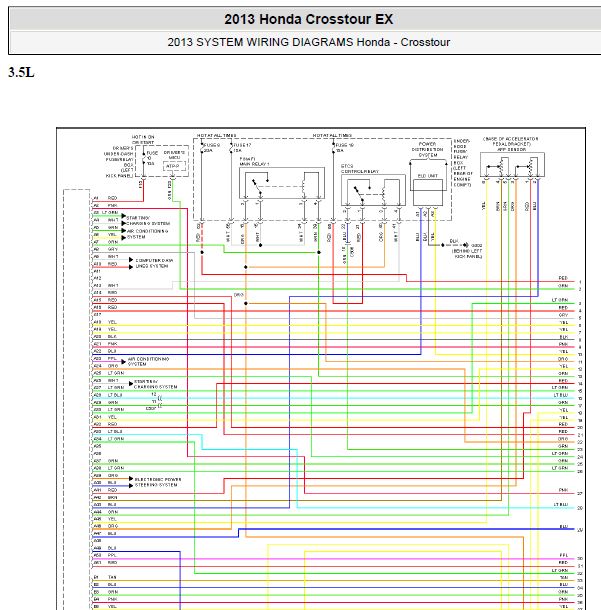Click the arrowhead on pin A30 BLU wire
The height and width of the screenshot is (610, 601).
click(131, 486)
